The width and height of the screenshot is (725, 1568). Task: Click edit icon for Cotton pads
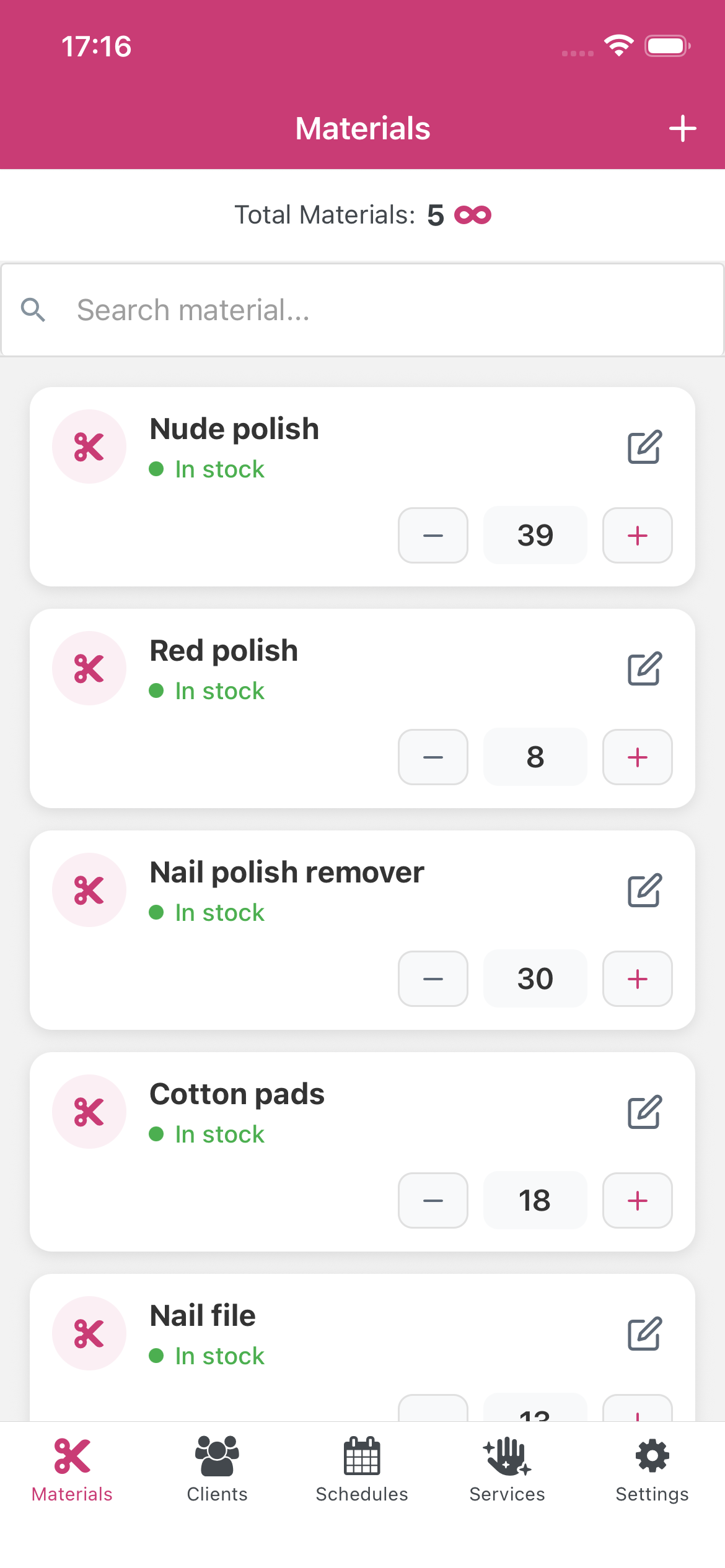[644, 1112]
